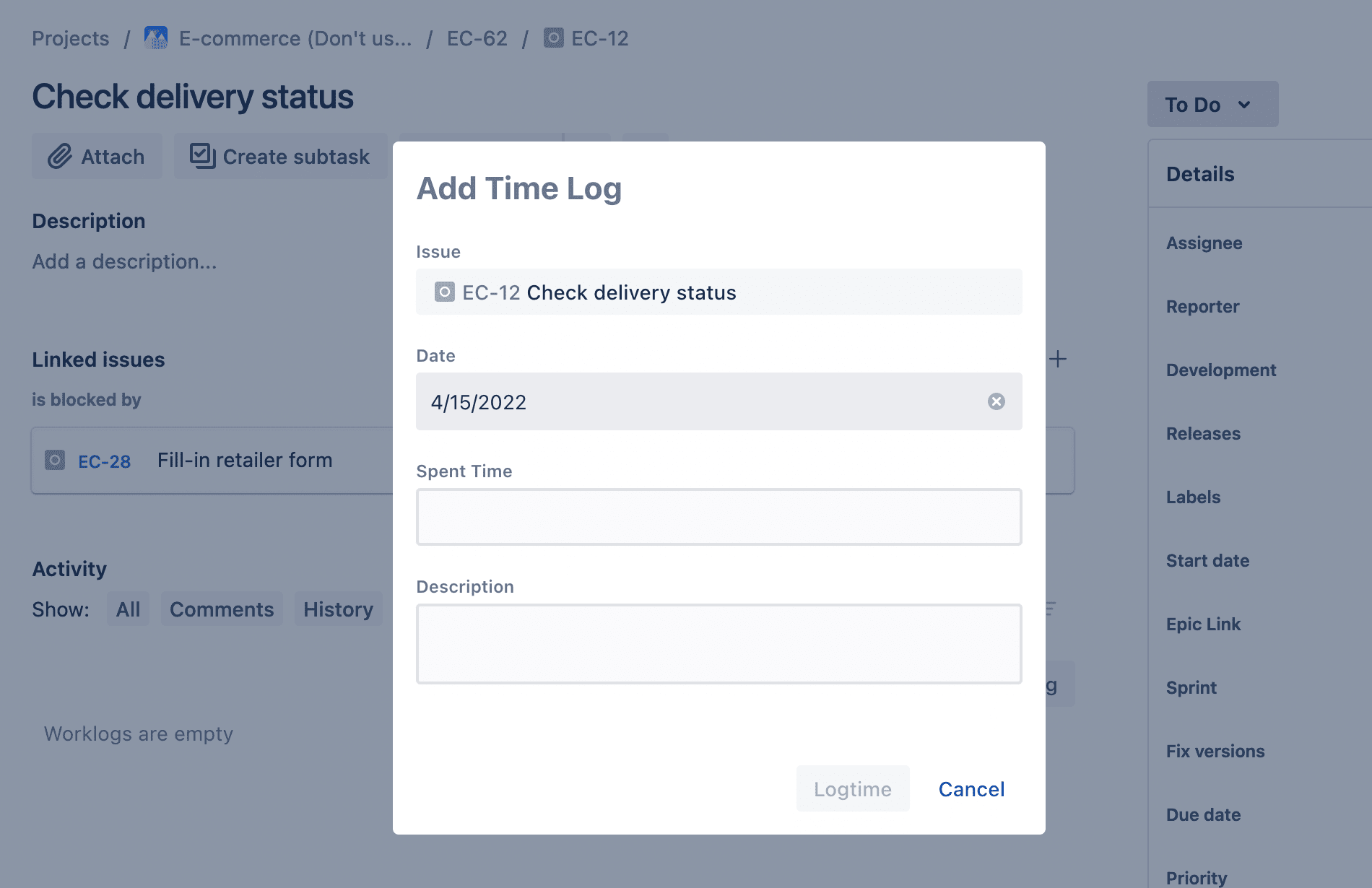Click the issue icon in the modal Issue field
Viewport: 1372px width, 888px height.
(x=444, y=292)
